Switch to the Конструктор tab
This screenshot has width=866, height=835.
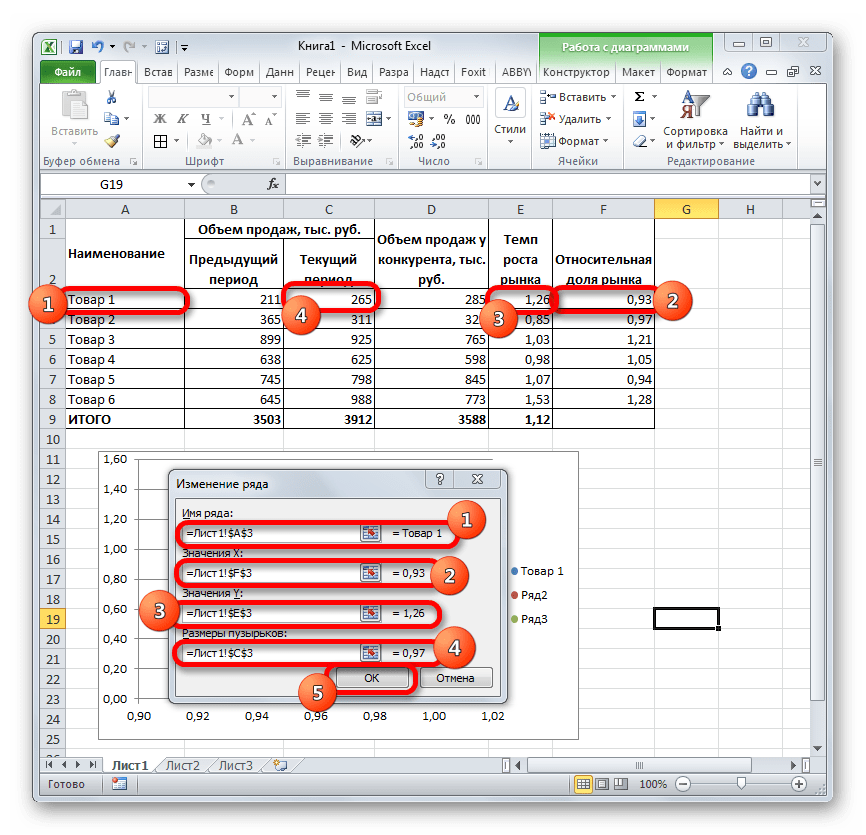coord(576,72)
